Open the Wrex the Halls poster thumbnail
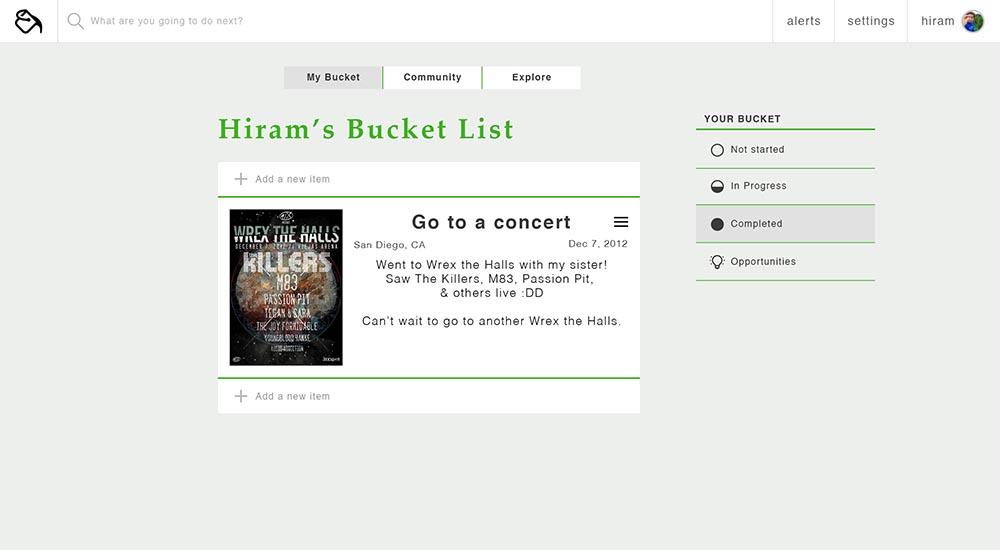1000x550 pixels. point(286,287)
